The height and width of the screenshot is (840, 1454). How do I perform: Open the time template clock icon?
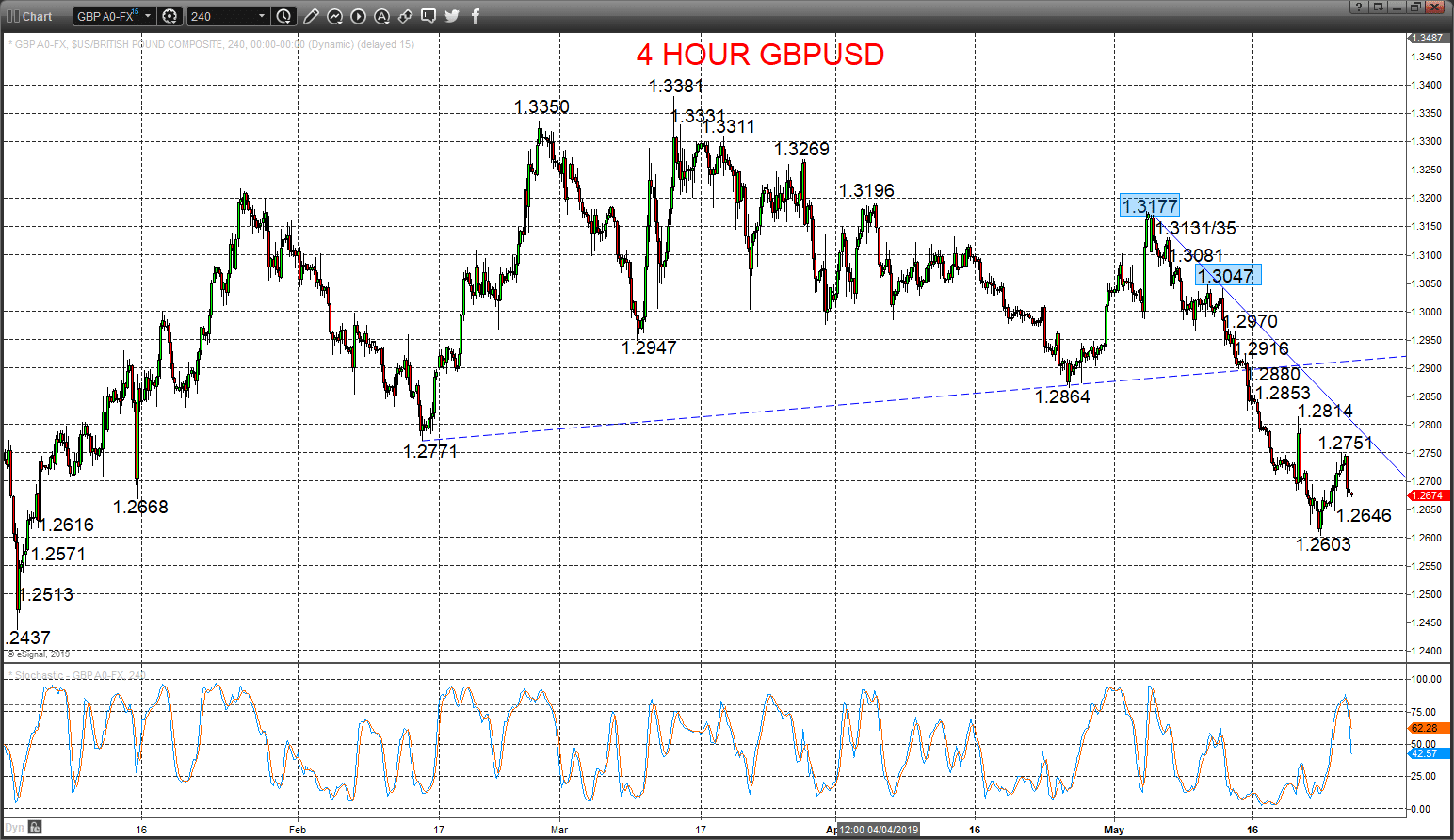point(283,16)
